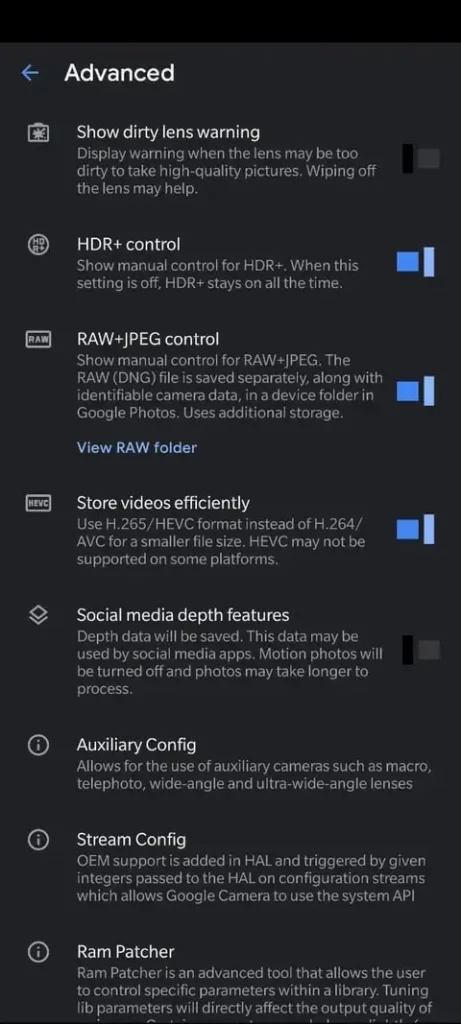The image size is (461, 1024).
Task: Click the dirty lens warning icon
Action: click(39, 133)
